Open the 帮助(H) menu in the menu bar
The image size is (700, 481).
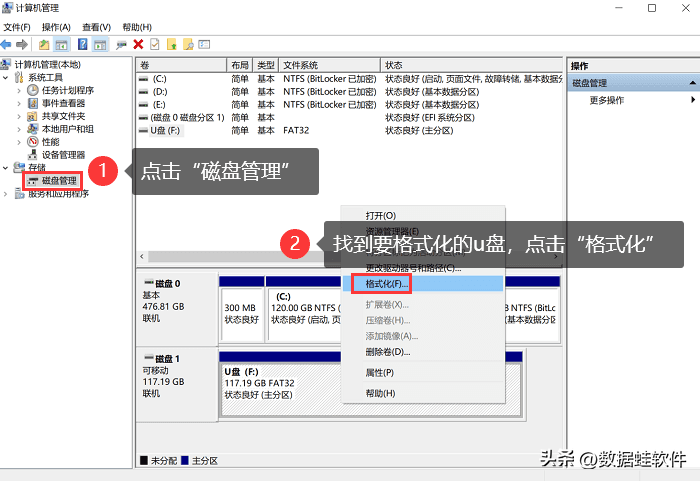point(137,27)
